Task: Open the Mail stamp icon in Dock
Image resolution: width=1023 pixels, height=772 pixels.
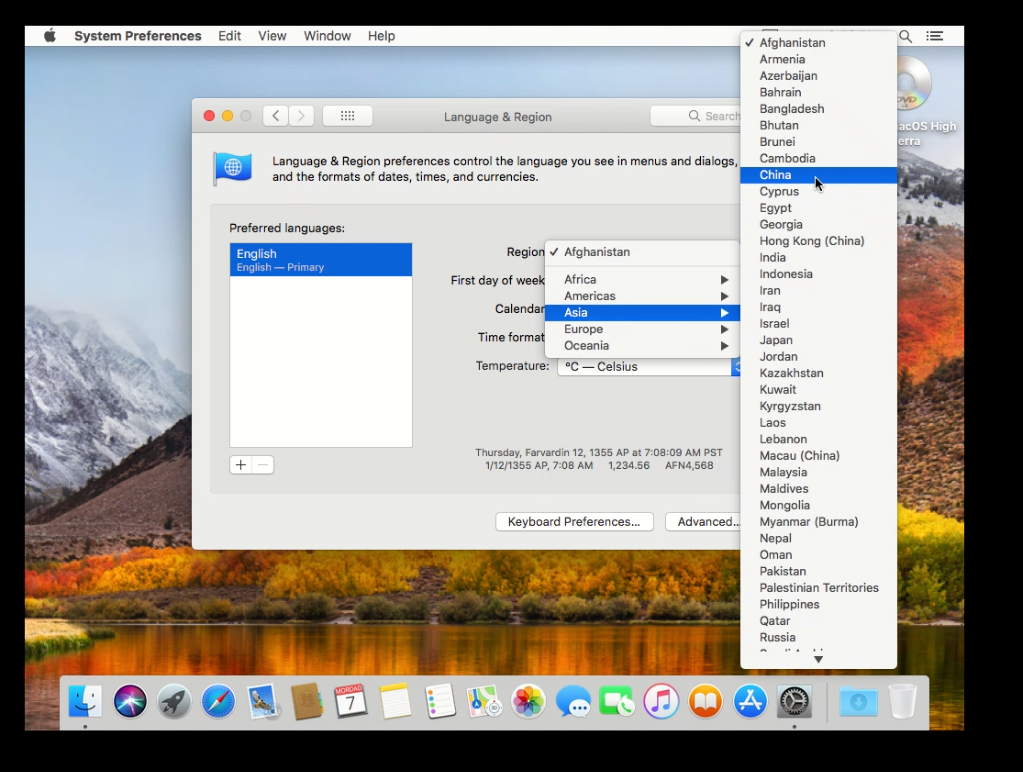Action: pos(263,702)
